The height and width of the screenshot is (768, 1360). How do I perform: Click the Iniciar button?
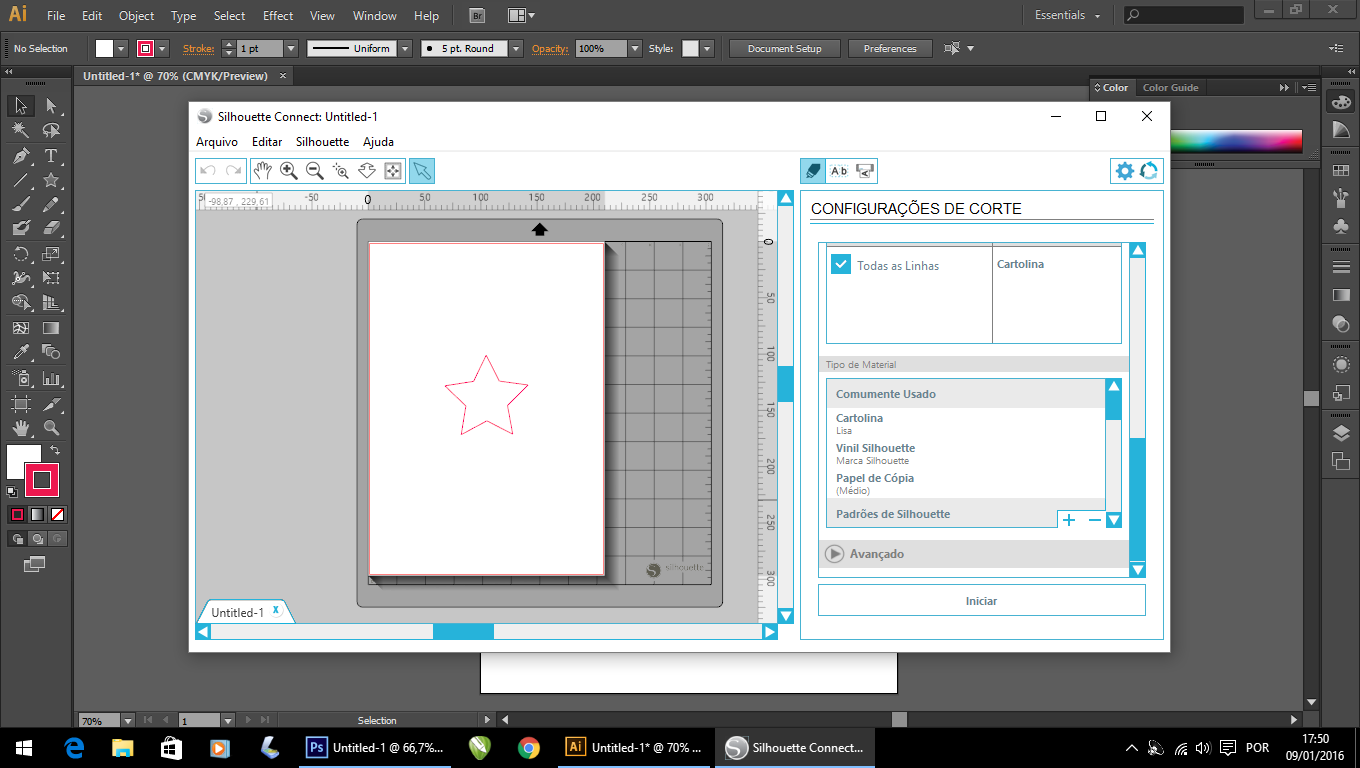point(981,601)
